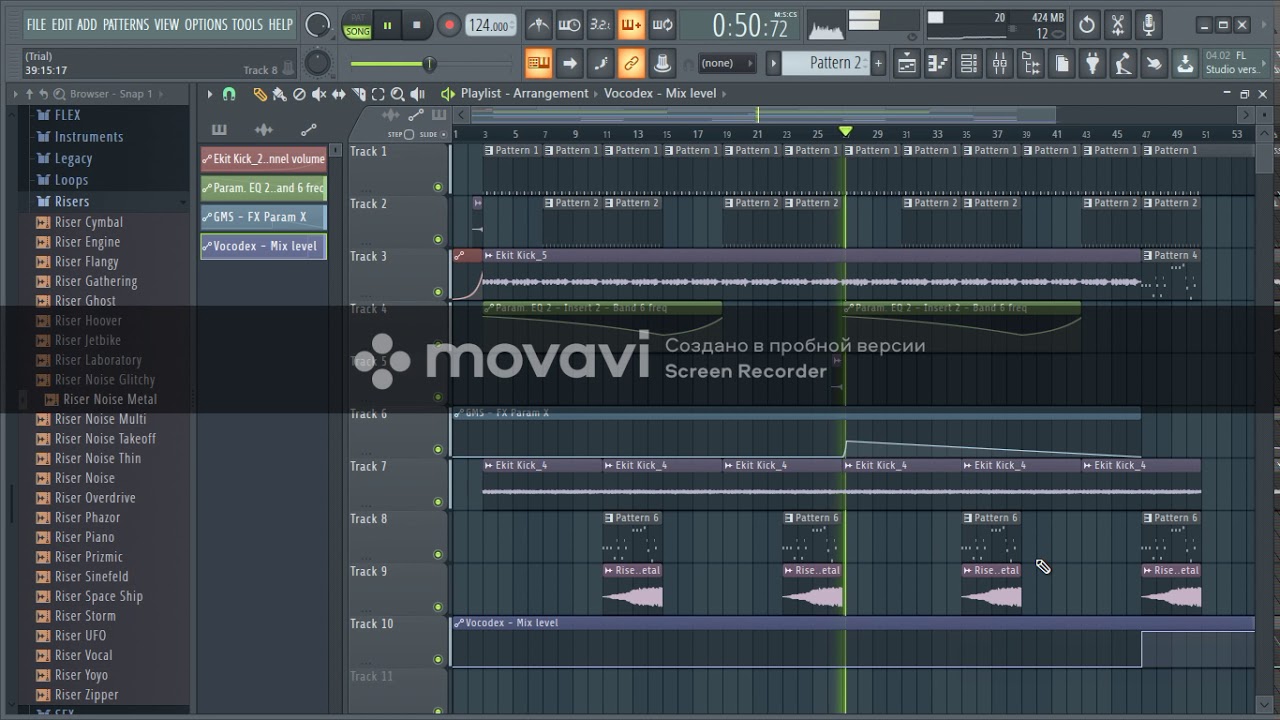Pause playback with the transport pause button
The height and width of the screenshot is (720, 1280).
[387, 25]
